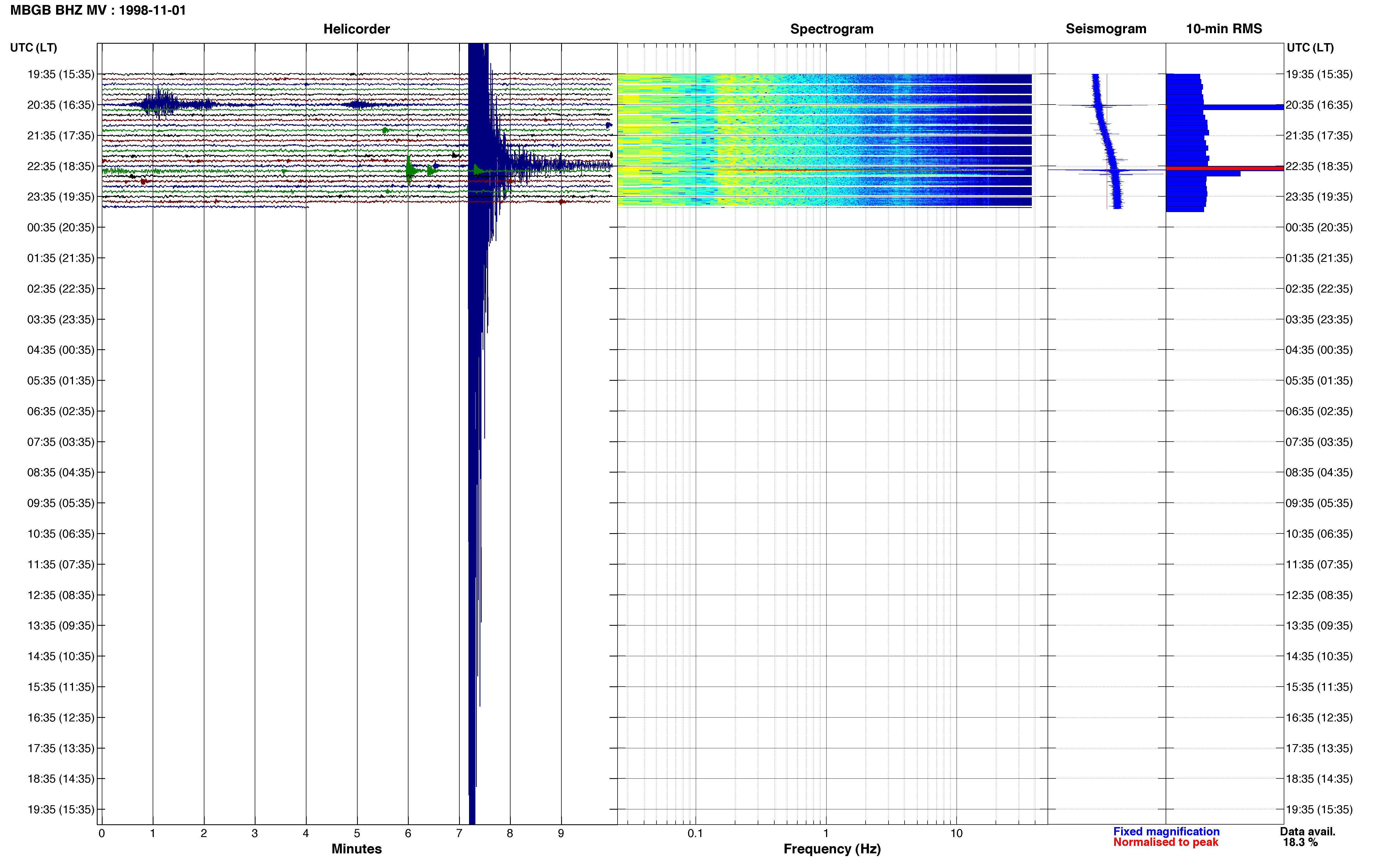Click the 'Frequency (Hz)' axis label
The image size is (1388, 868).
pos(832,848)
